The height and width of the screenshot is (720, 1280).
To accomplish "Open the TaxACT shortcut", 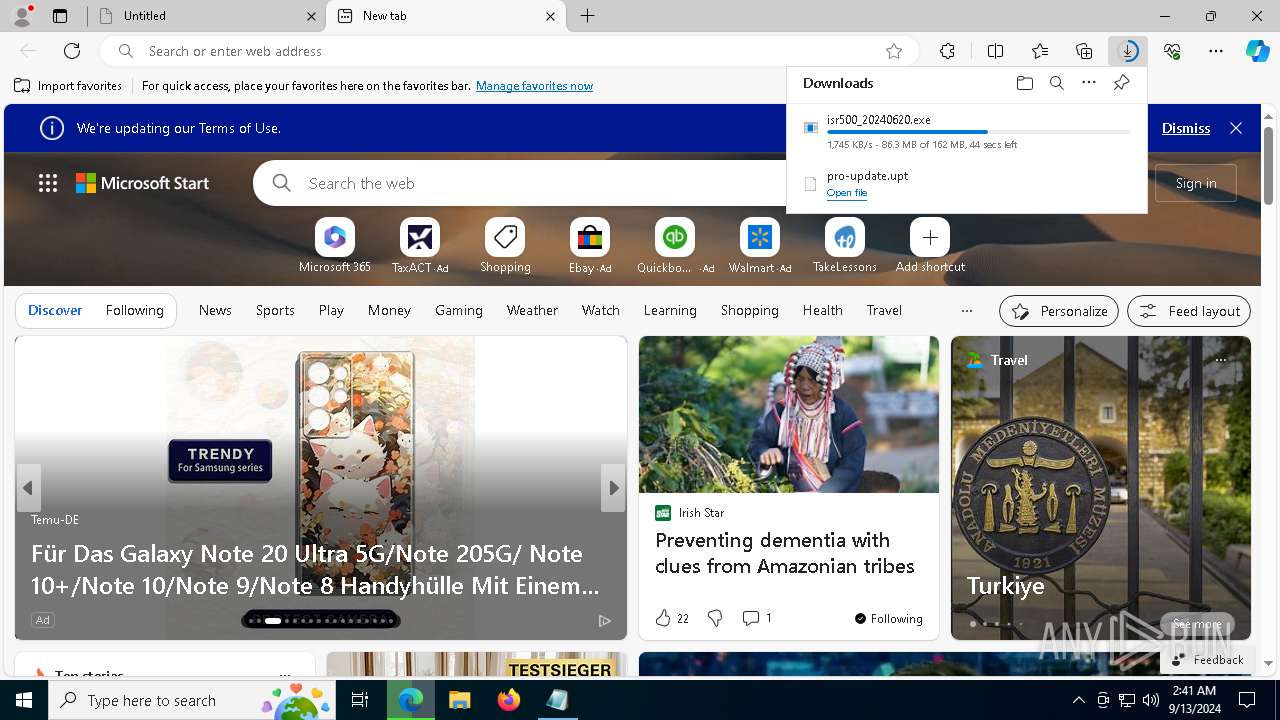I will [420, 246].
